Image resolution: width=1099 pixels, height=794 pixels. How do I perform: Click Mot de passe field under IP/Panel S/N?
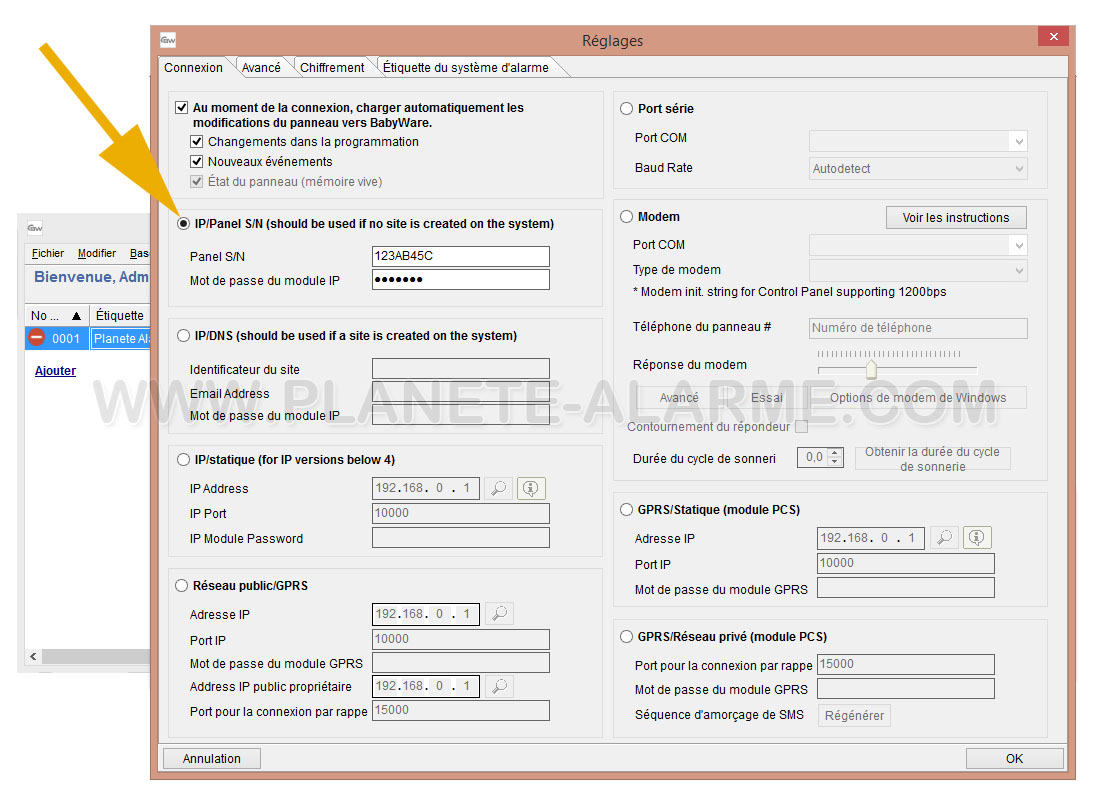coord(460,280)
